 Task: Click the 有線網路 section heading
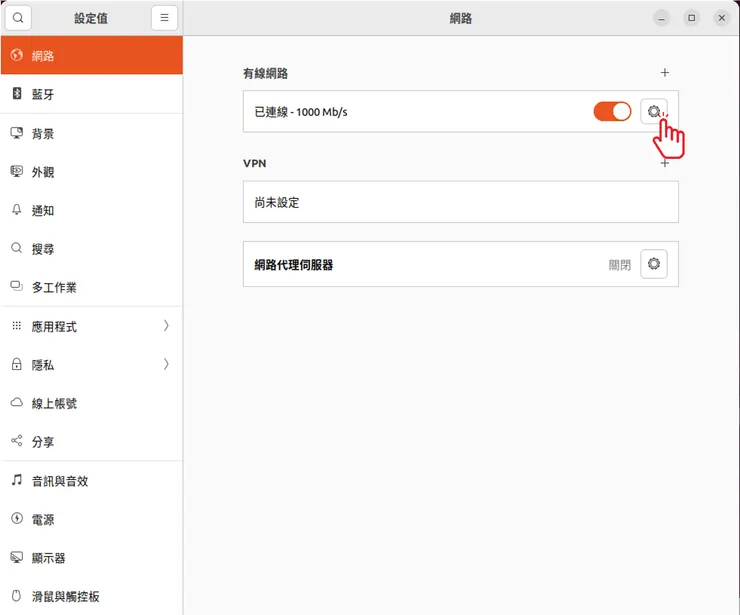(265, 74)
